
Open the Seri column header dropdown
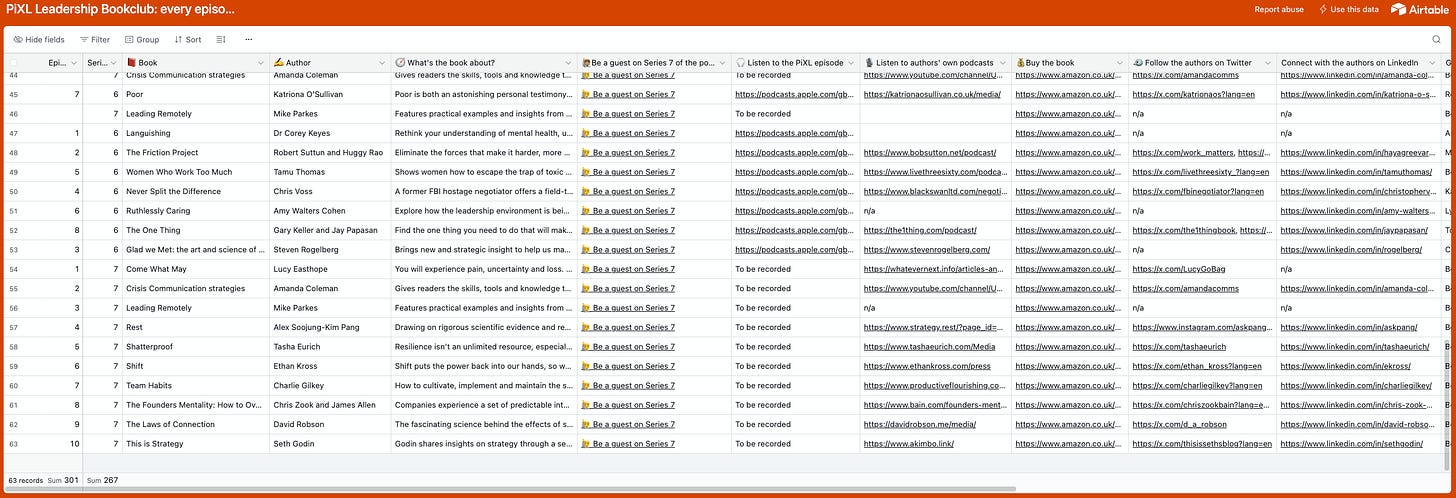tap(114, 62)
